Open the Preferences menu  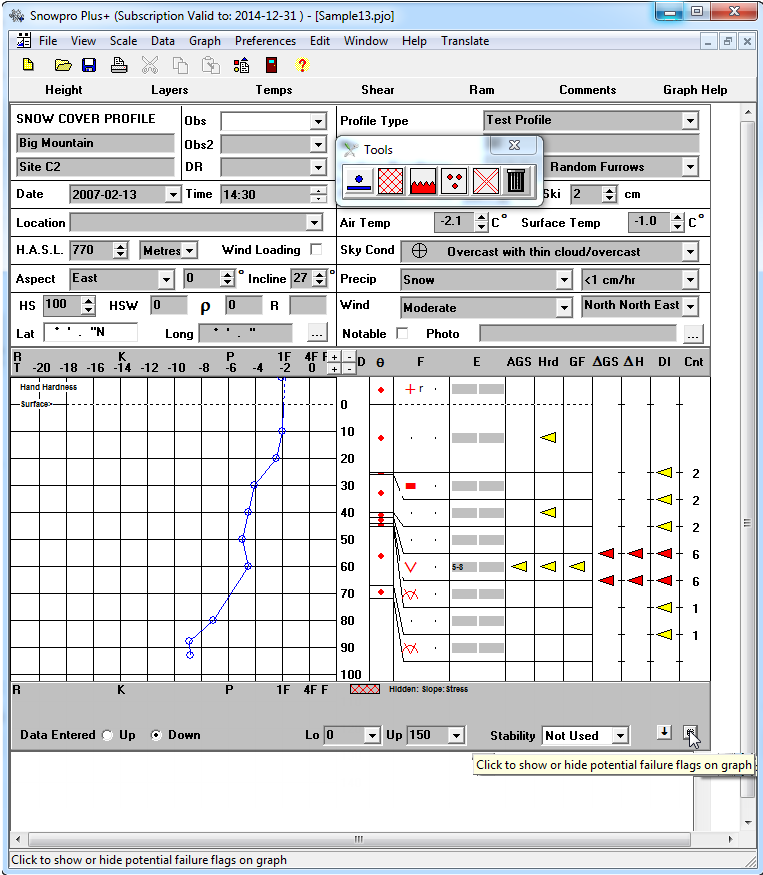(265, 41)
